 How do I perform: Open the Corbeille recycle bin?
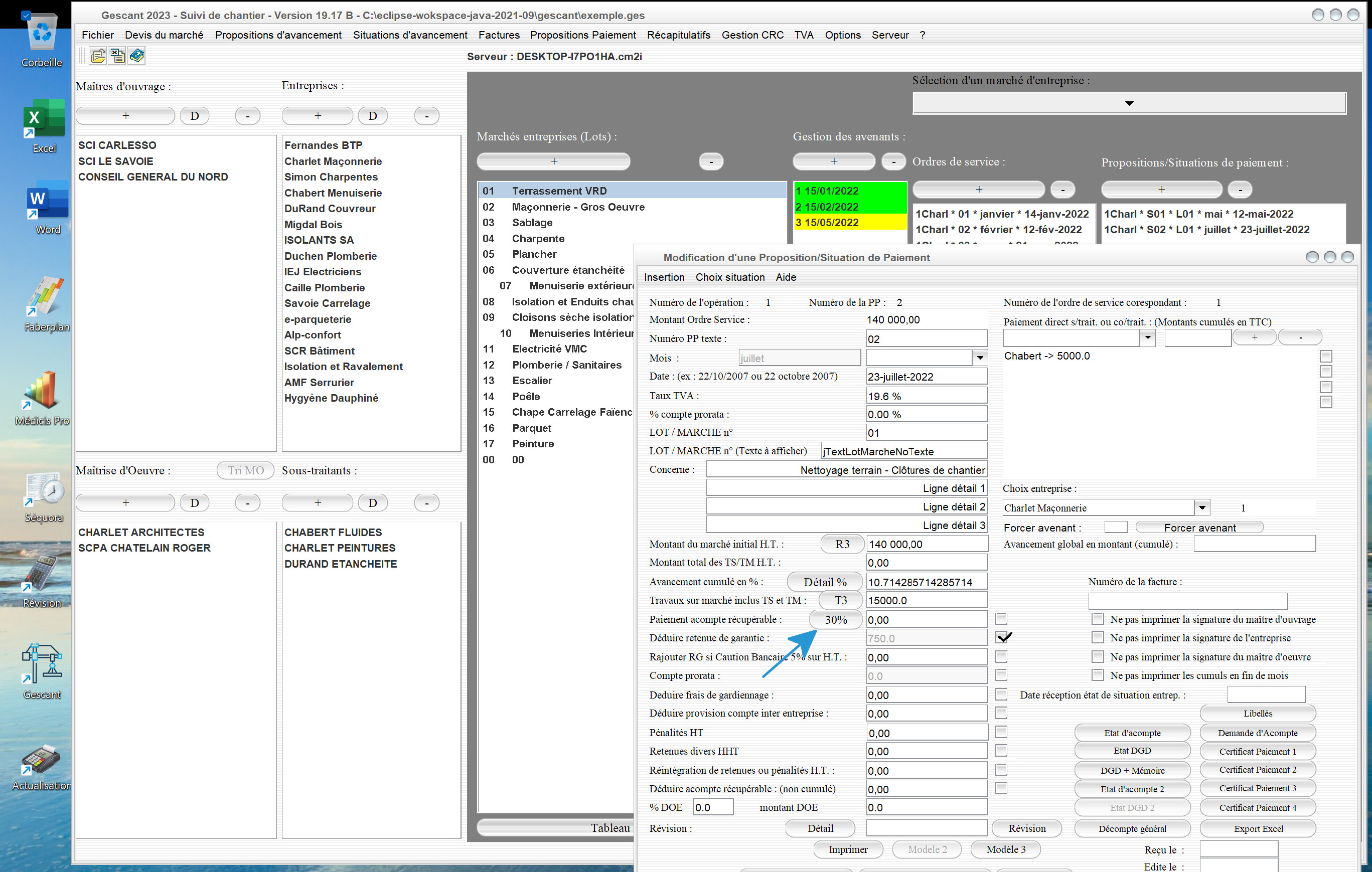42,41
